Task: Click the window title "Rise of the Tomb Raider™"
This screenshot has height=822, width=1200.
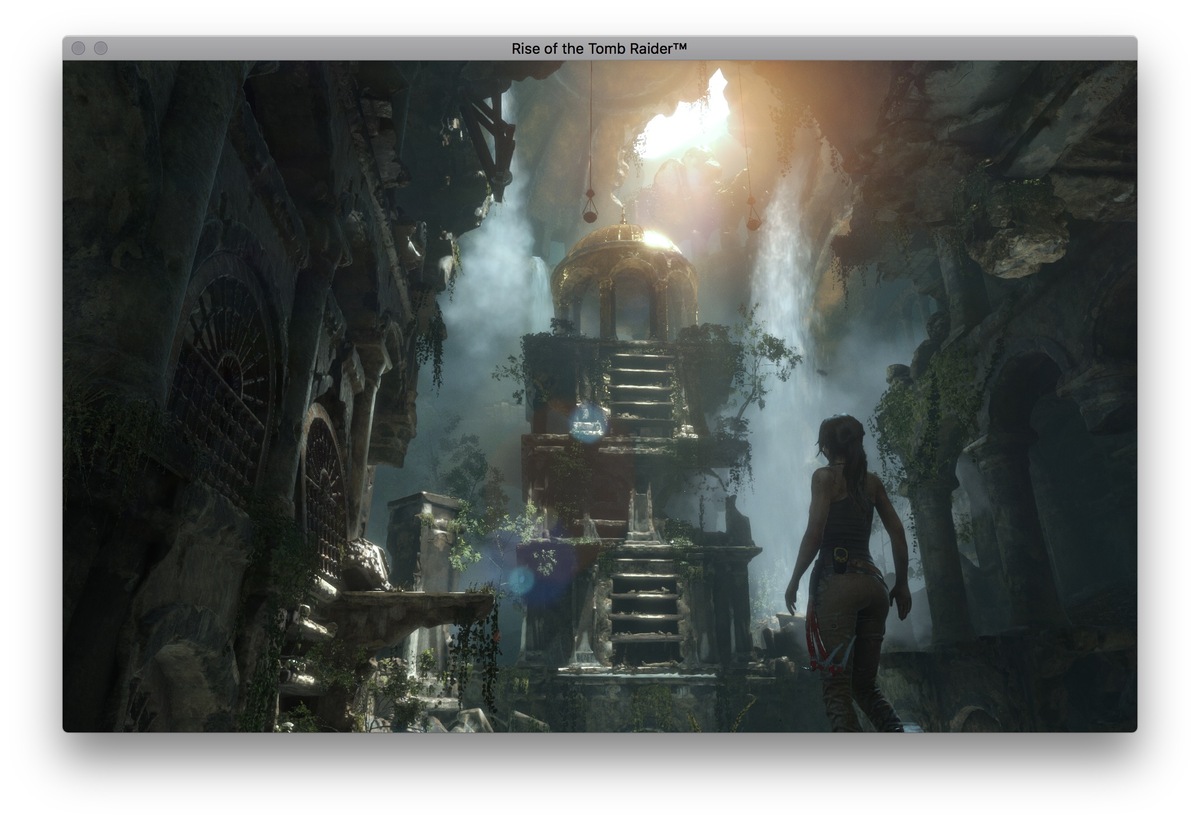Action: (599, 48)
